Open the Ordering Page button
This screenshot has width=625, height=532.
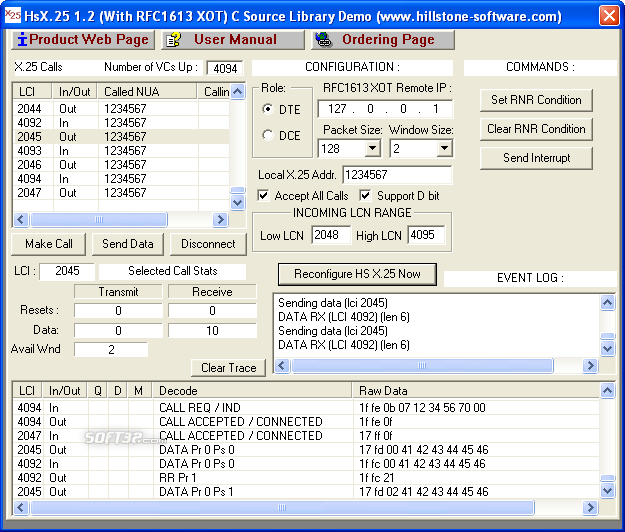point(383,40)
